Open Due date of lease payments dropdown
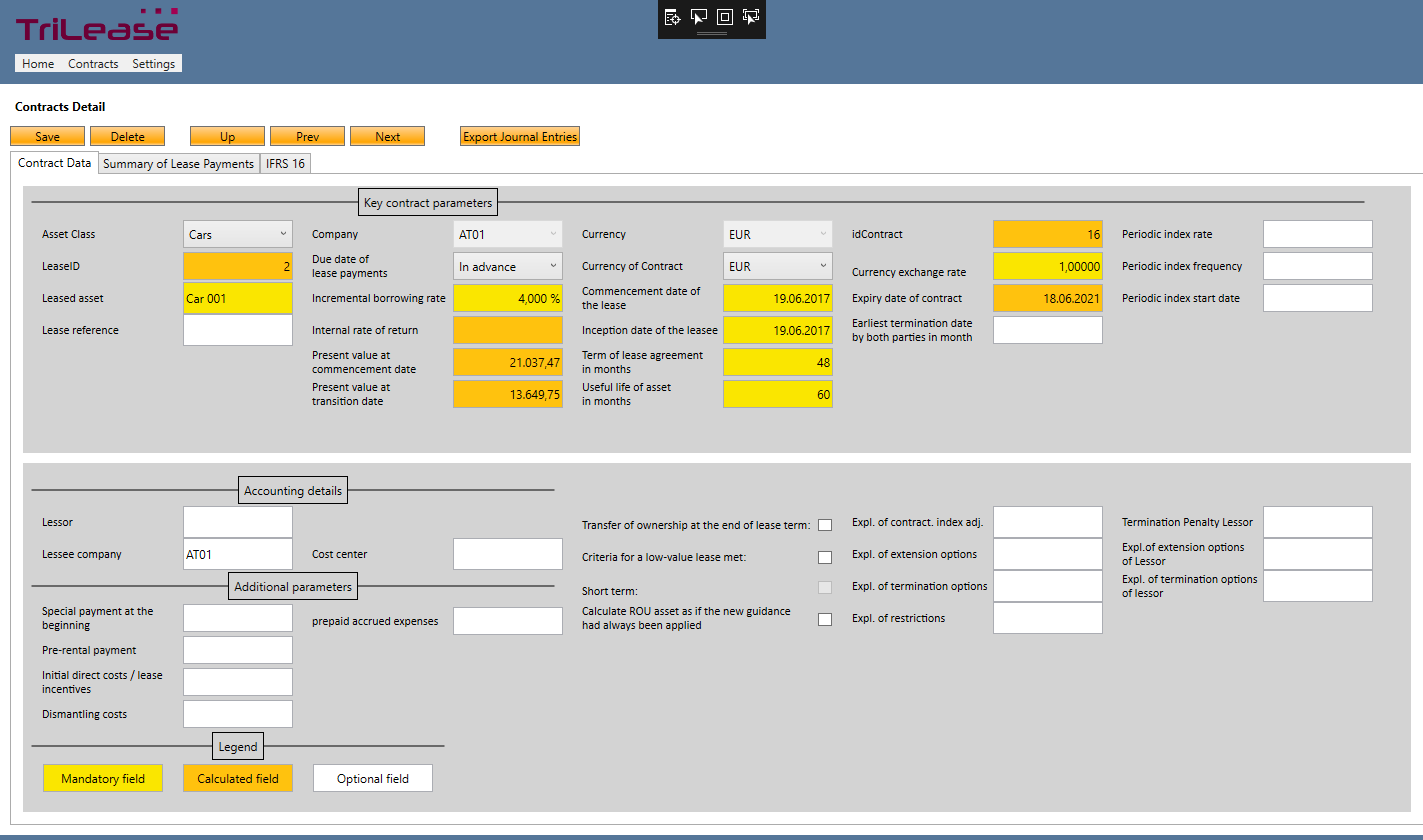1423x840 pixels. pos(508,266)
